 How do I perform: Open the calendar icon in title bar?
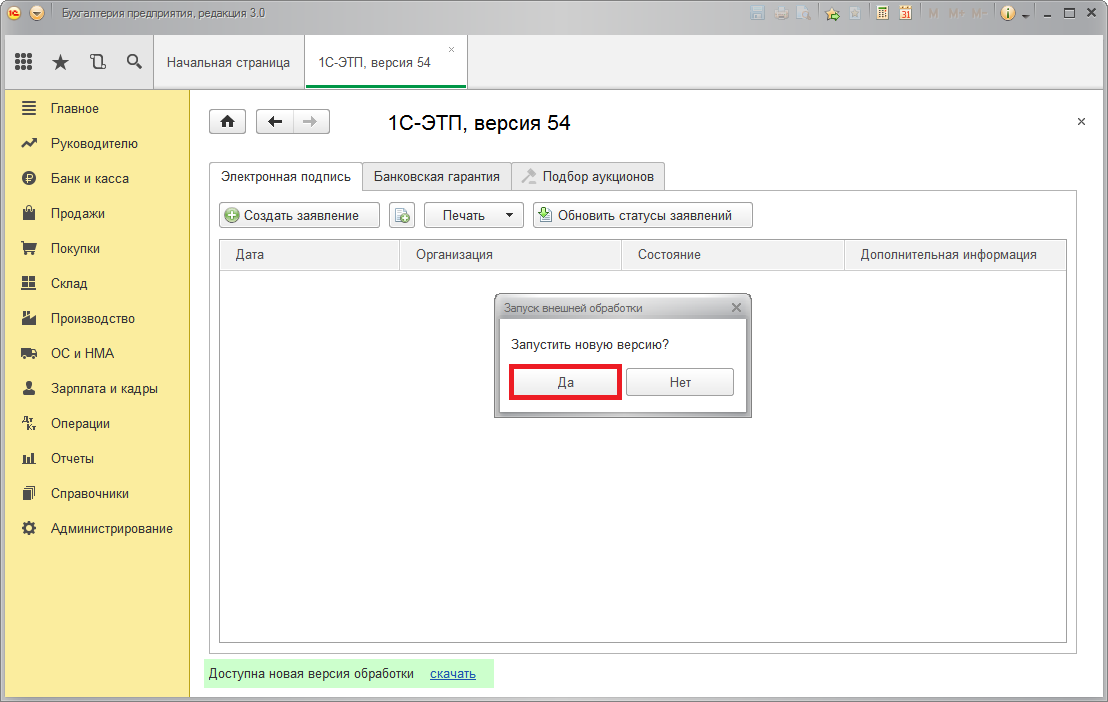[905, 13]
